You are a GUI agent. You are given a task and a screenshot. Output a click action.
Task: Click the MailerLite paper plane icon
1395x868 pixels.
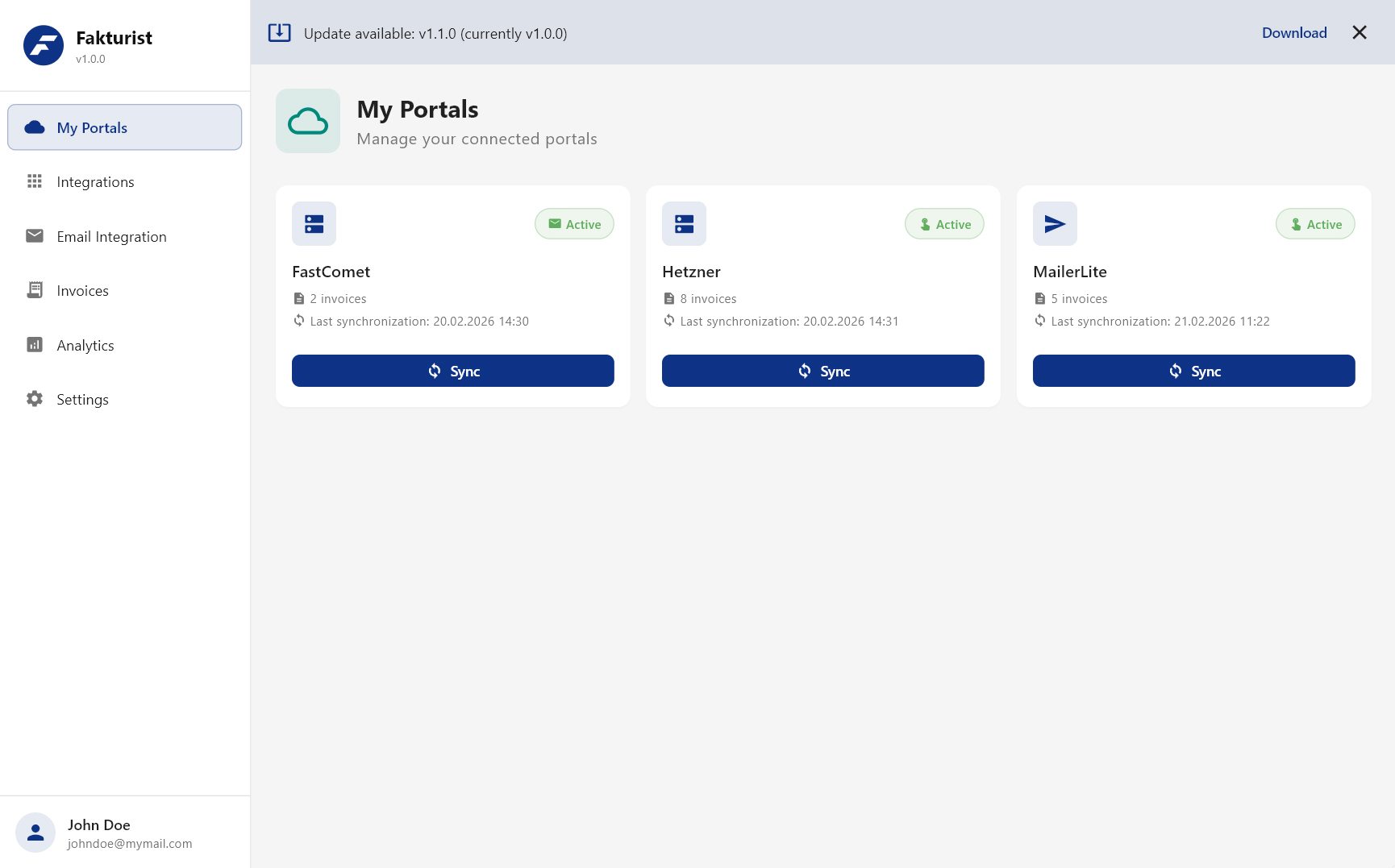pyautogui.click(x=1055, y=224)
